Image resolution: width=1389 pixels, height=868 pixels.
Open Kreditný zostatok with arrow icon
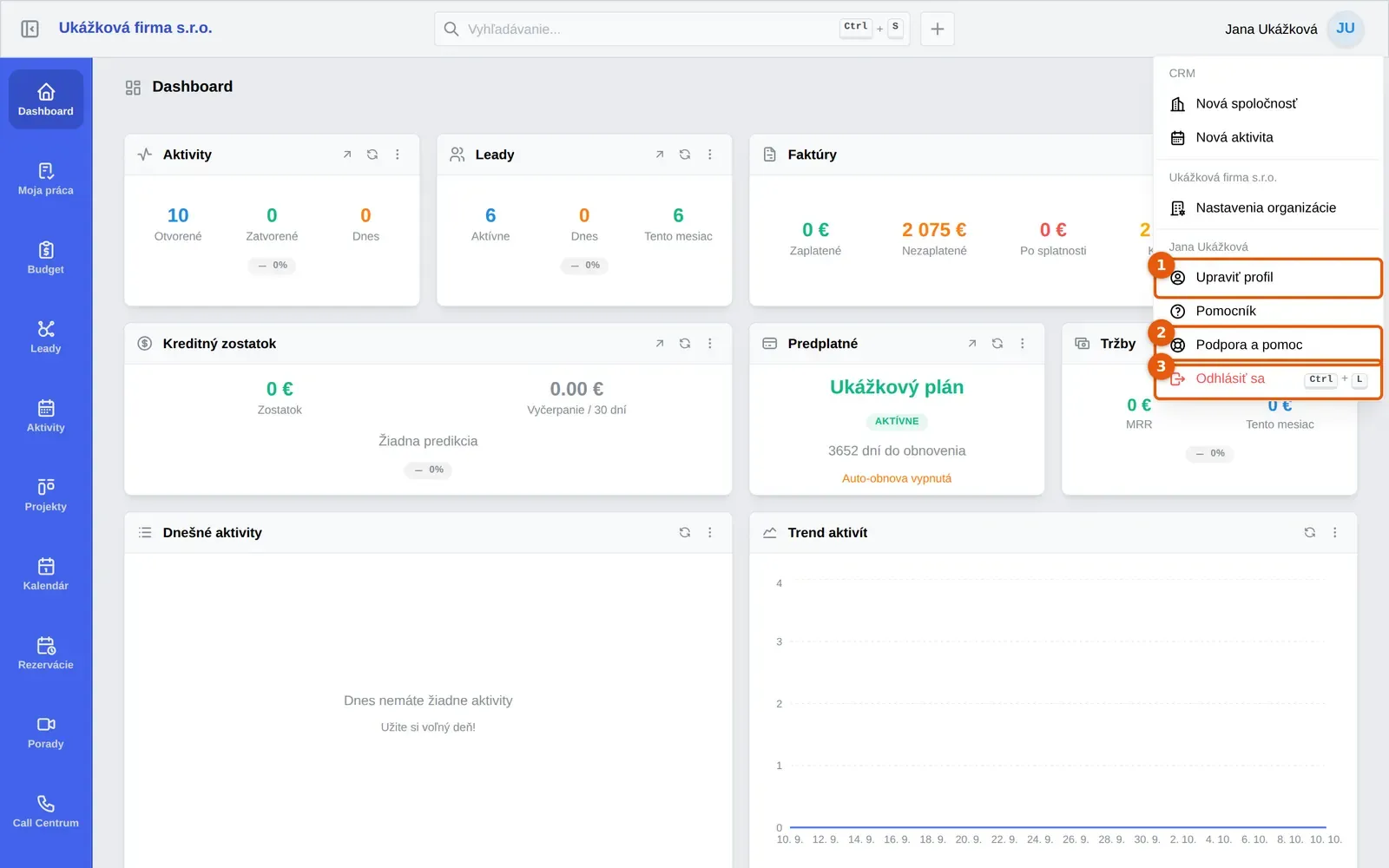point(660,344)
